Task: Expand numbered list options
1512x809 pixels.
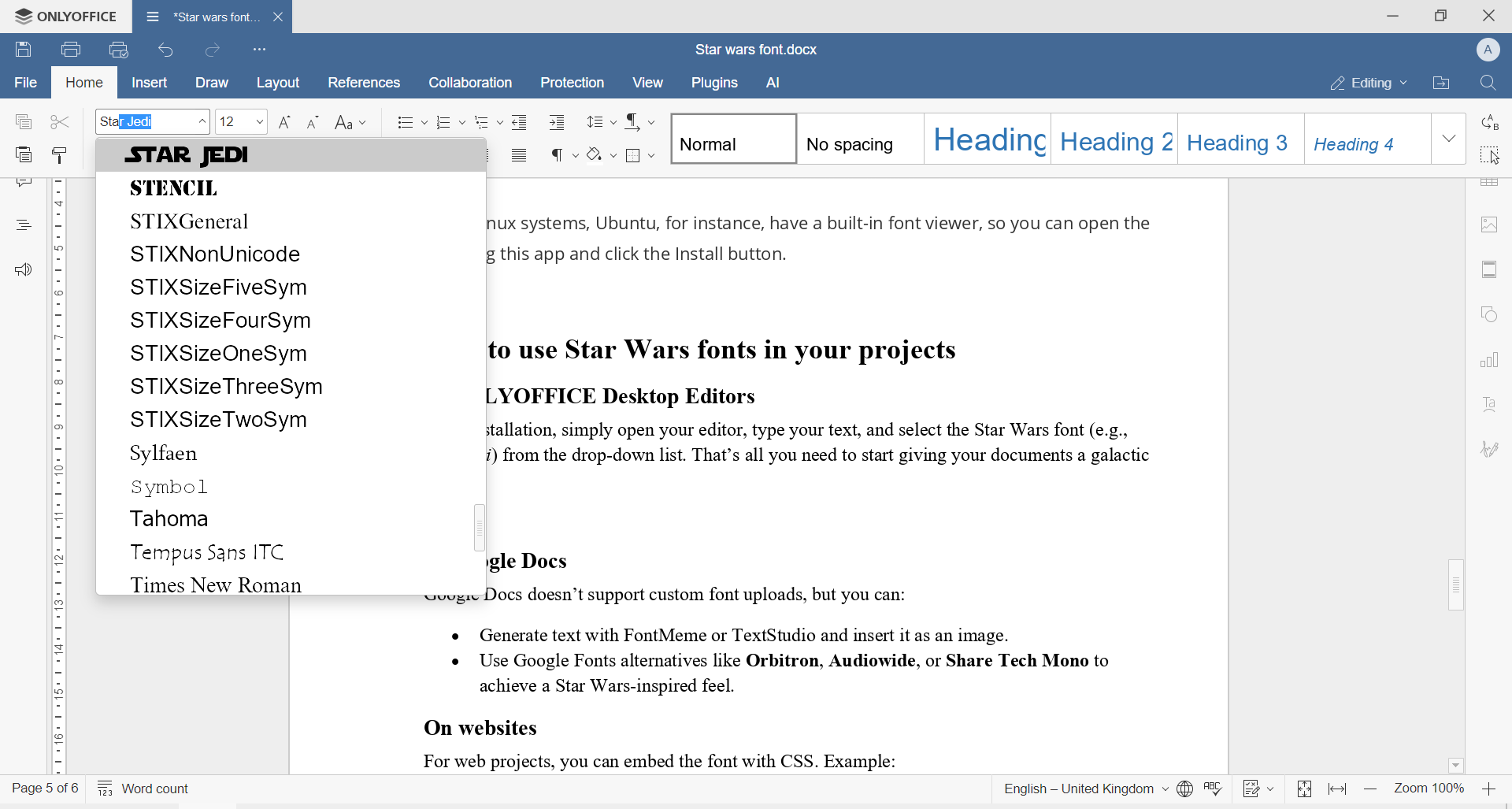Action: pos(462,123)
